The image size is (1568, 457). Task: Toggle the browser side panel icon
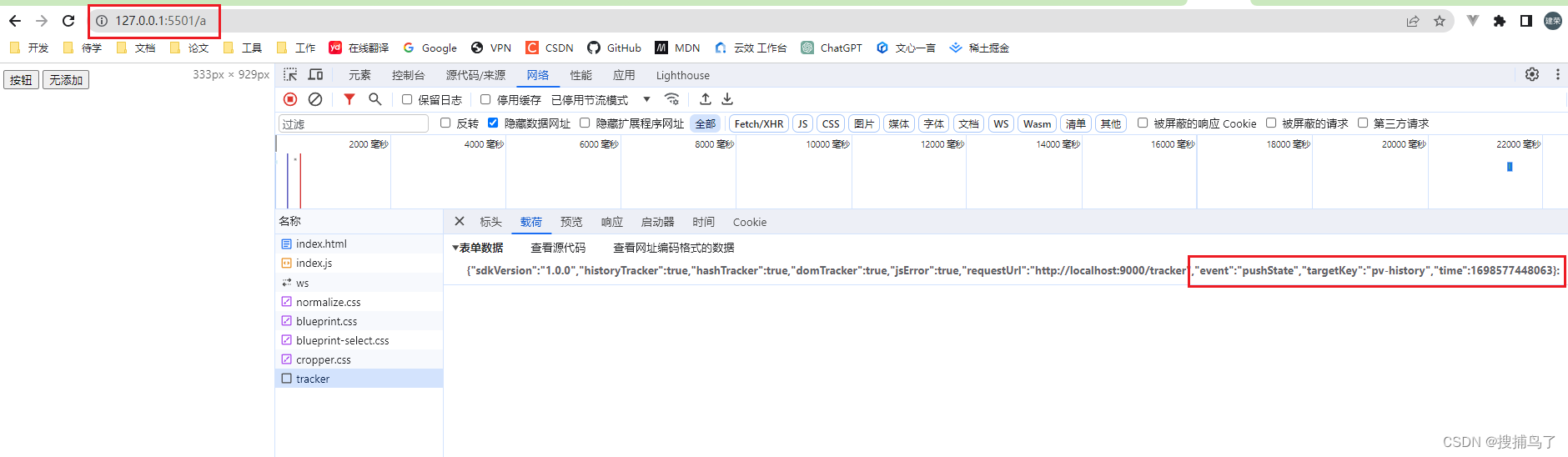point(1526,21)
